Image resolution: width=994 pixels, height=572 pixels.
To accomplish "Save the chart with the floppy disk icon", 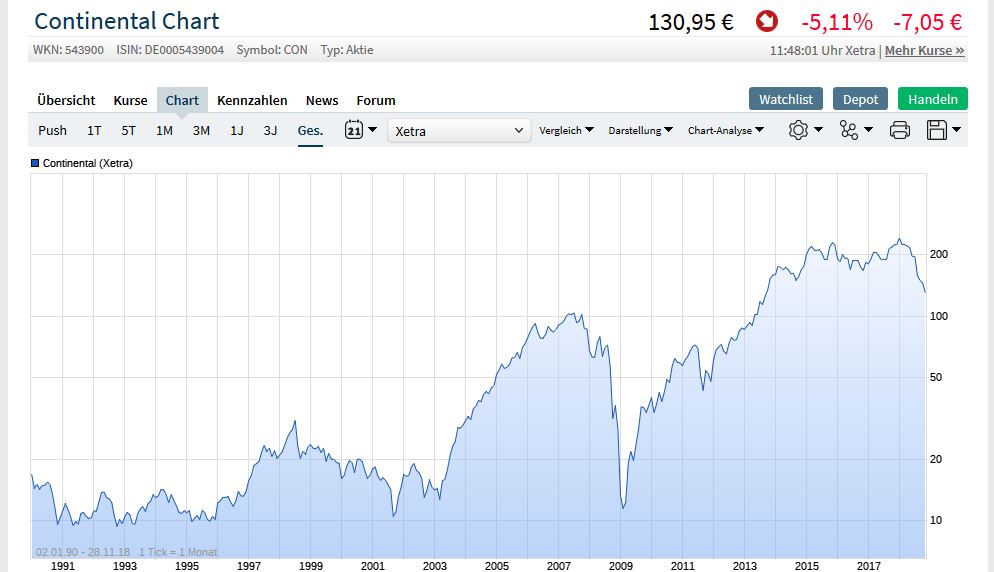I will click(936, 130).
